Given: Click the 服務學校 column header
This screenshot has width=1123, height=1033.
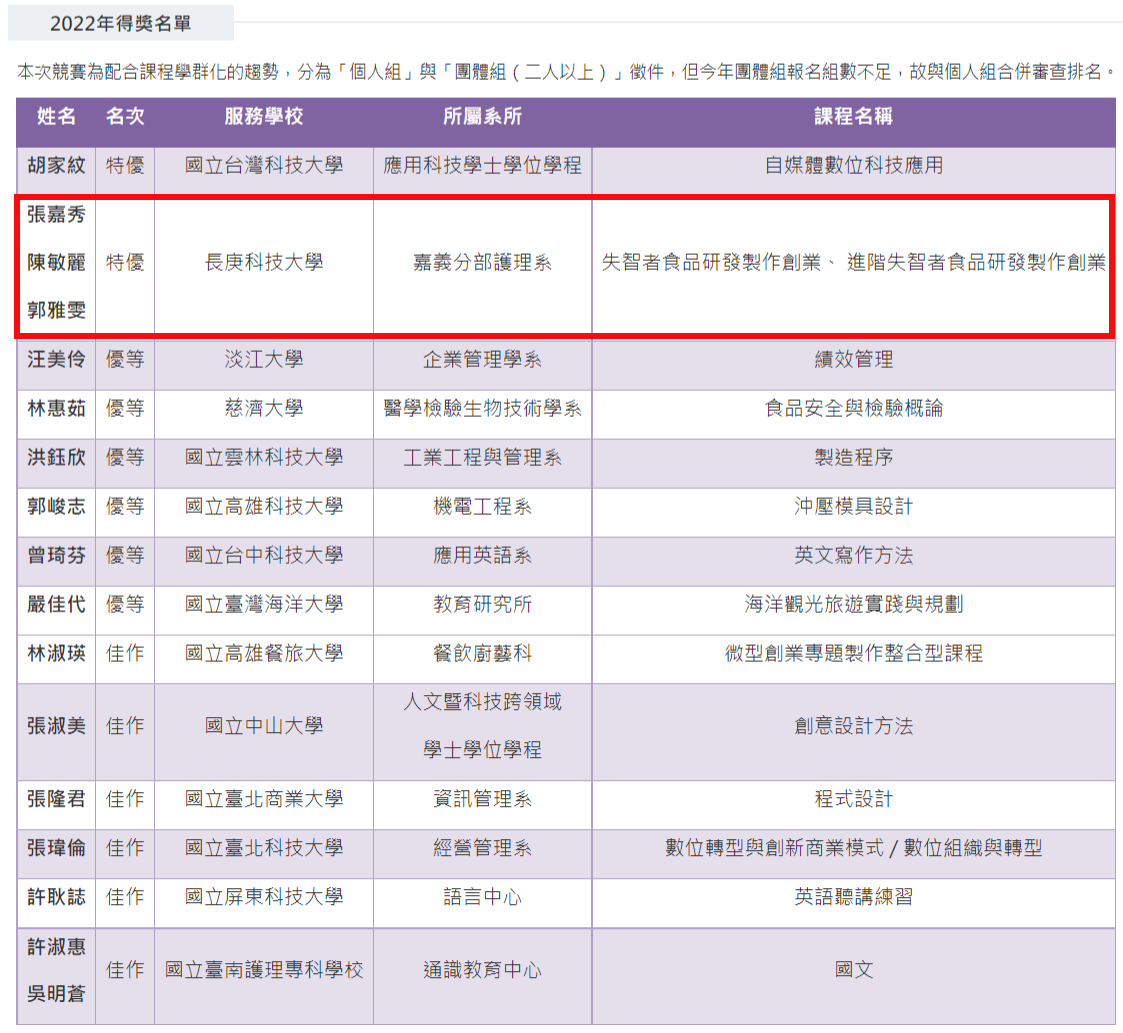Looking at the screenshot, I should [x=264, y=116].
